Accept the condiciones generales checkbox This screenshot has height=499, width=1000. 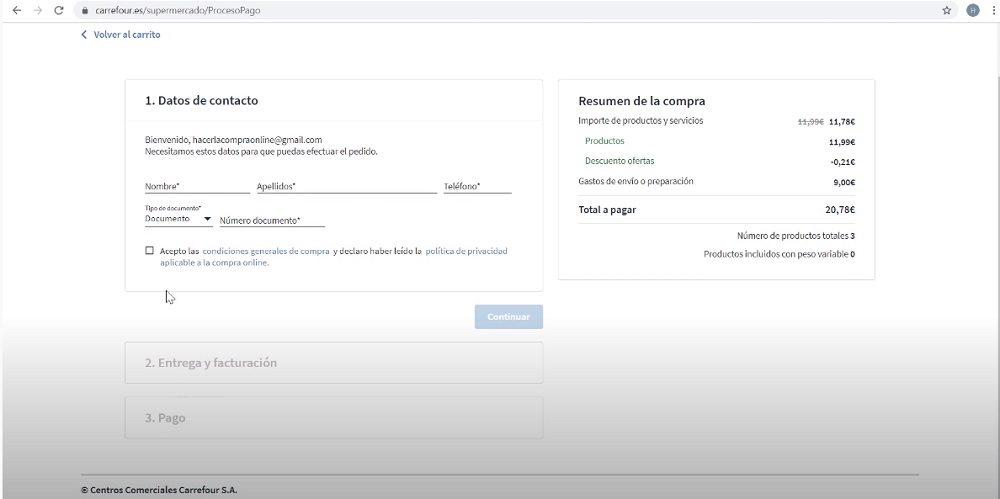pyautogui.click(x=150, y=251)
